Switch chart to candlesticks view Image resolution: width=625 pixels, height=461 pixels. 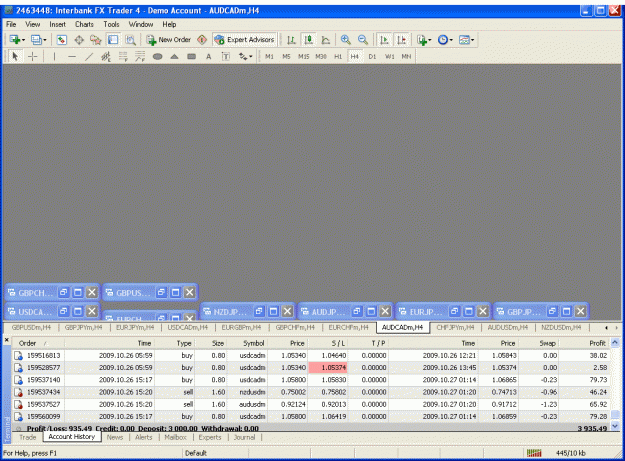tap(309, 40)
